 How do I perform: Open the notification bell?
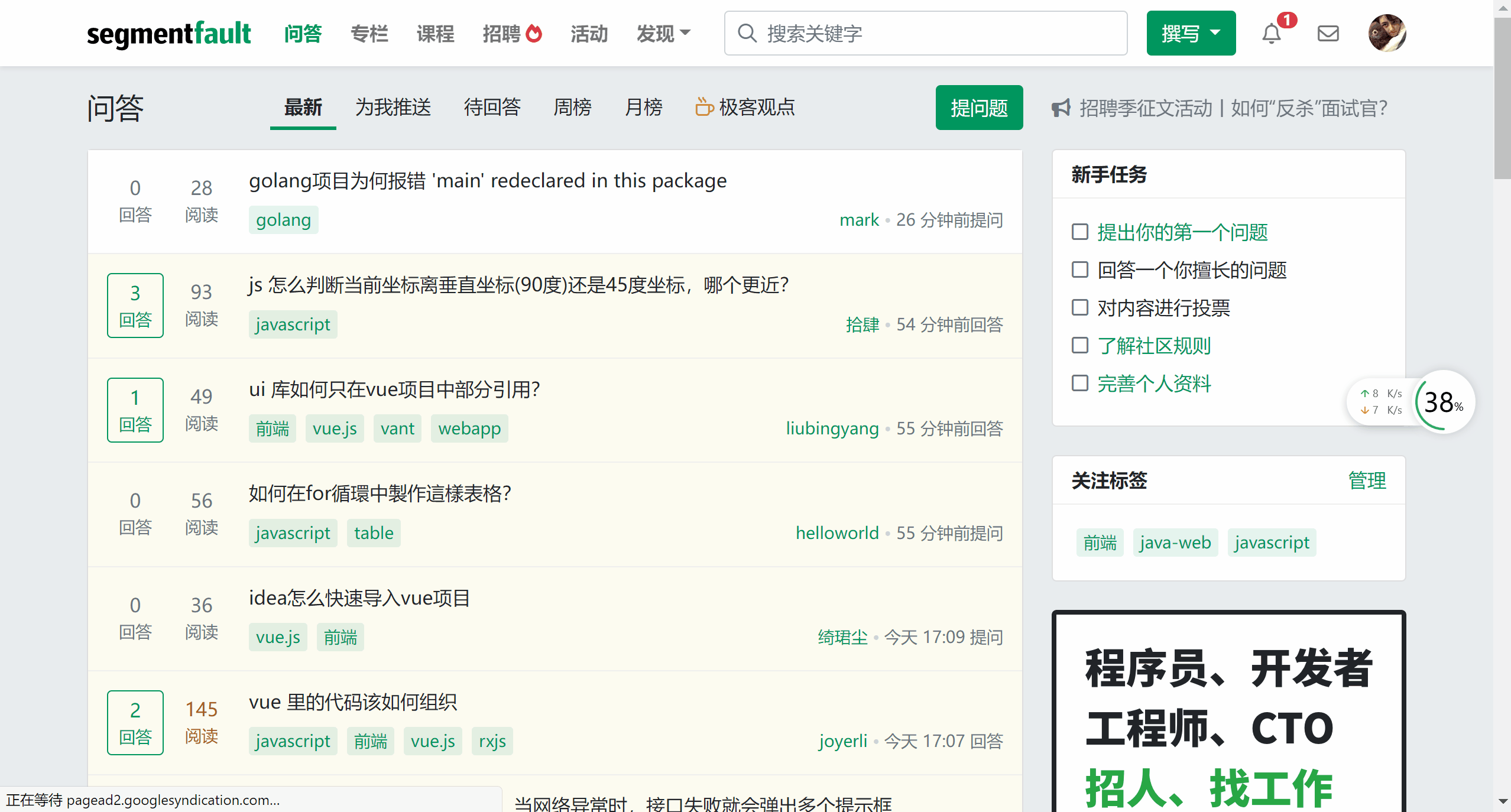[x=1271, y=34]
